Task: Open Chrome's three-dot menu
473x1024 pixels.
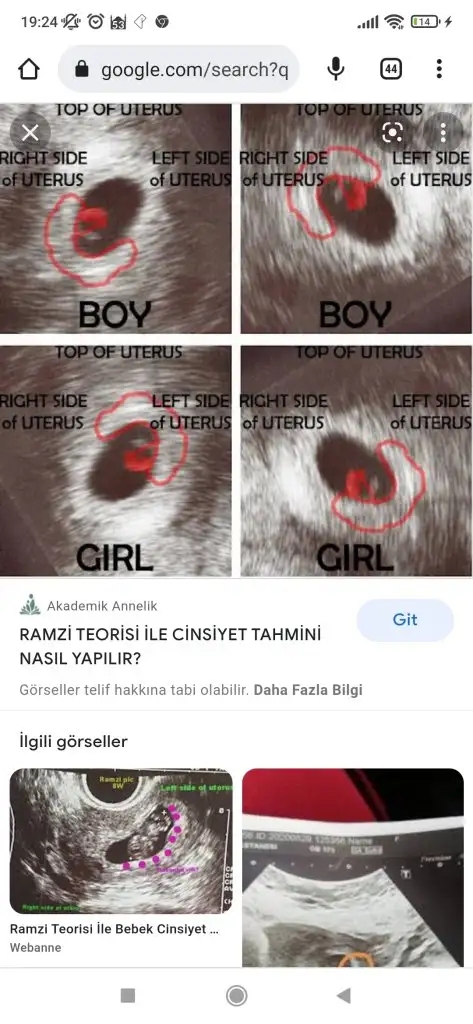Action: tap(439, 69)
